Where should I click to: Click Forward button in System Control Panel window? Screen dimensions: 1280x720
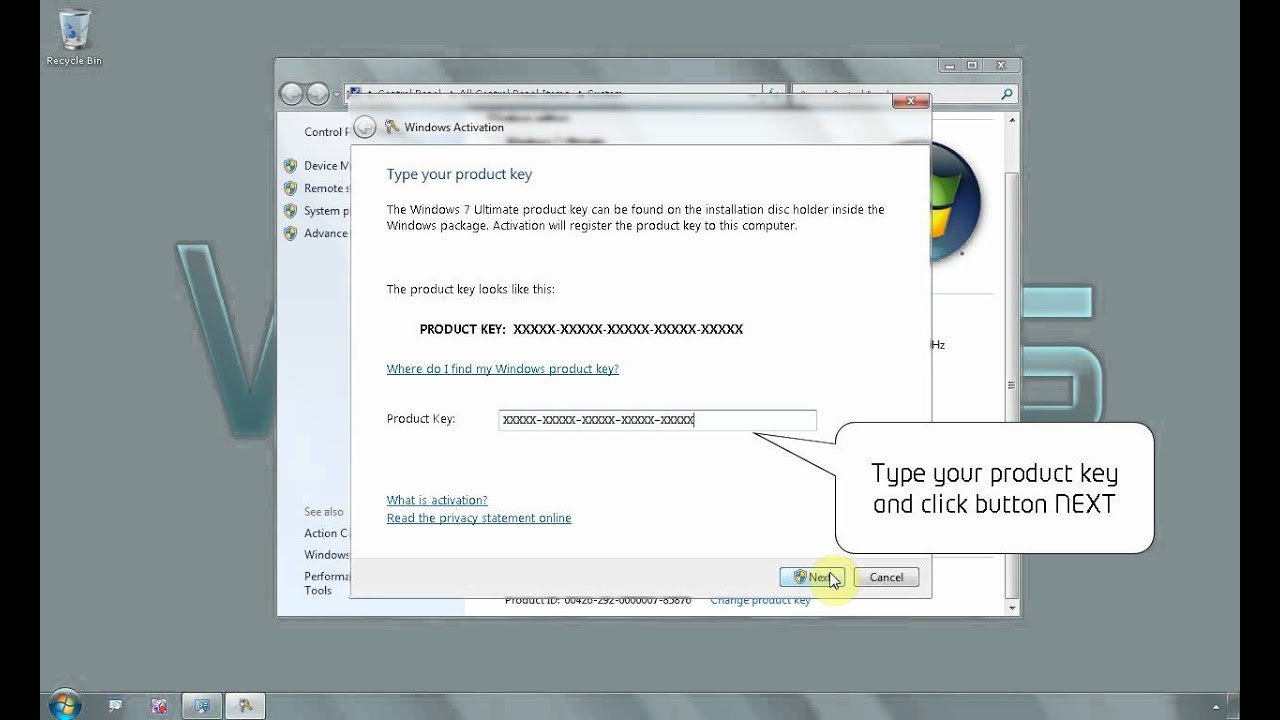coord(318,94)
